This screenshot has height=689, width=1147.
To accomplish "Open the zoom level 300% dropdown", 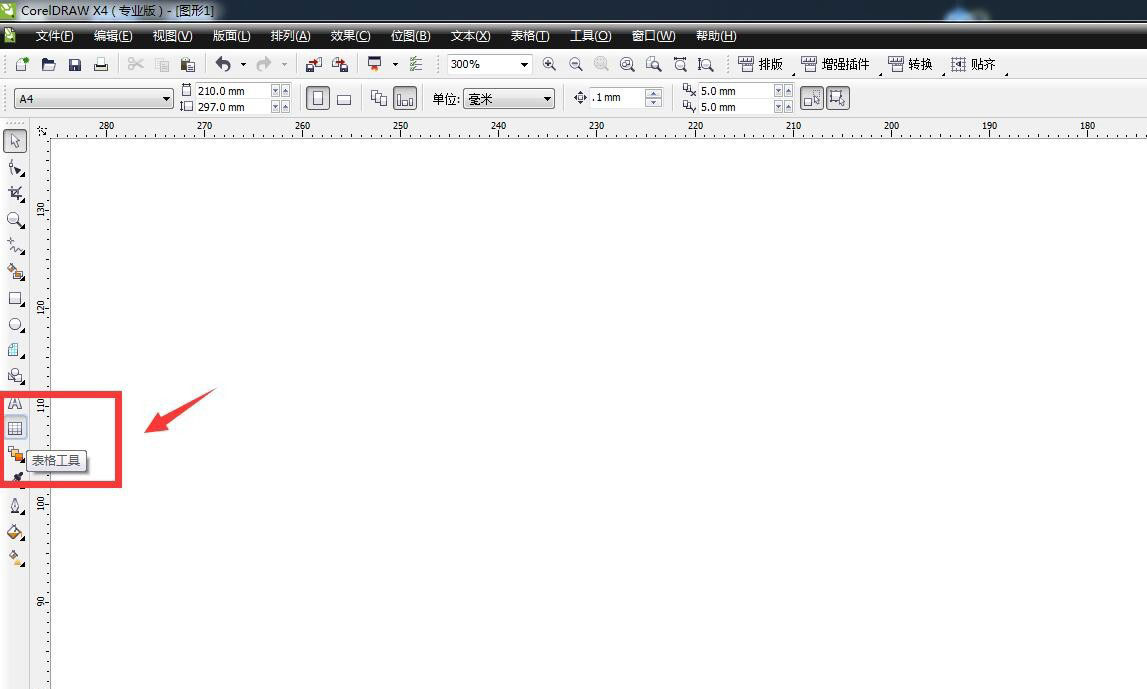I will click(x=523, y=64).
